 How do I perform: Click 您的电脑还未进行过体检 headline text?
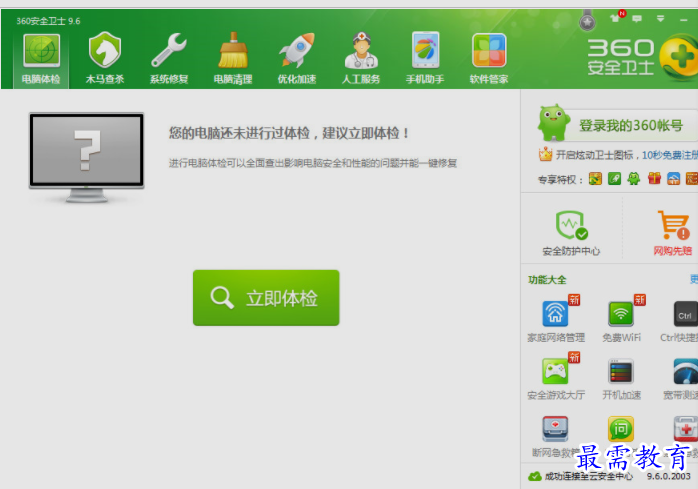[x=288, y=133]
